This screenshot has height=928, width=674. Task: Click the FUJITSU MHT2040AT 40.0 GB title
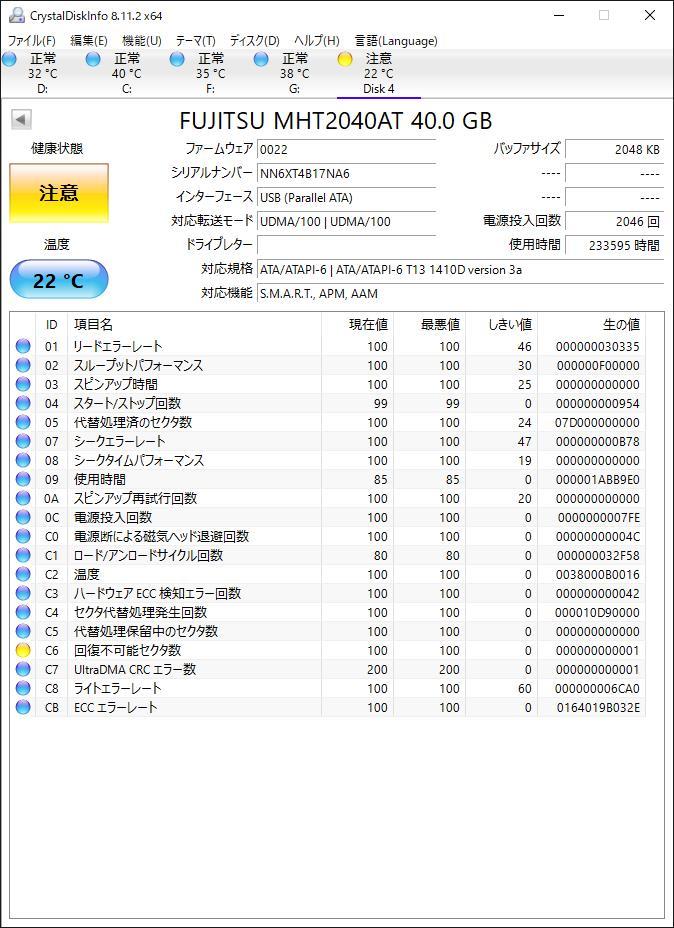coord(336,121)
